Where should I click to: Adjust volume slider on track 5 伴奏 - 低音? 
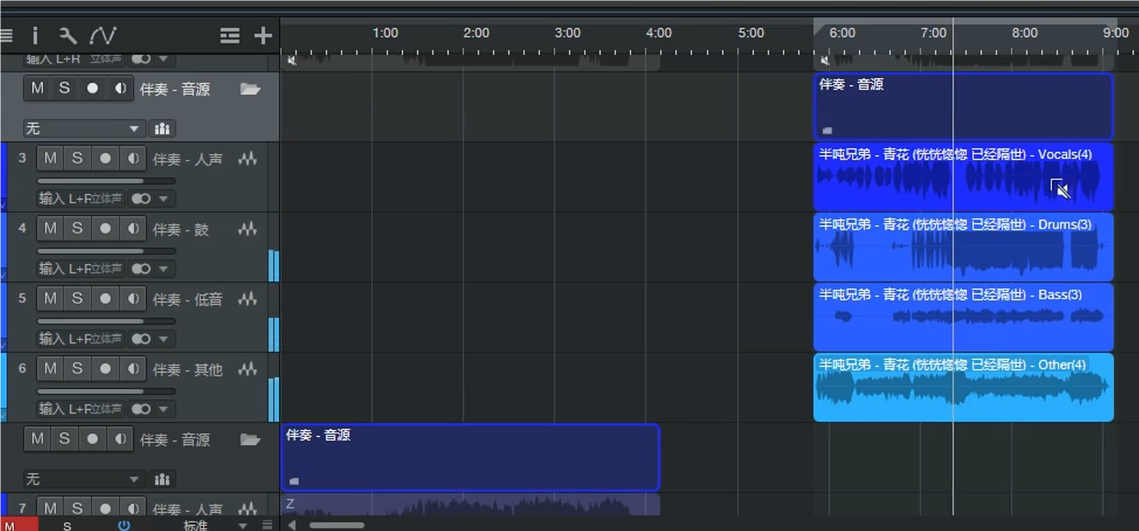pos(105,321)
